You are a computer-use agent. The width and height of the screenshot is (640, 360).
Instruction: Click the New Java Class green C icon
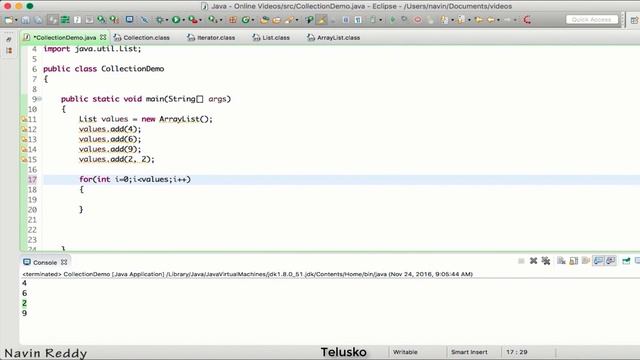pos(245,20)
